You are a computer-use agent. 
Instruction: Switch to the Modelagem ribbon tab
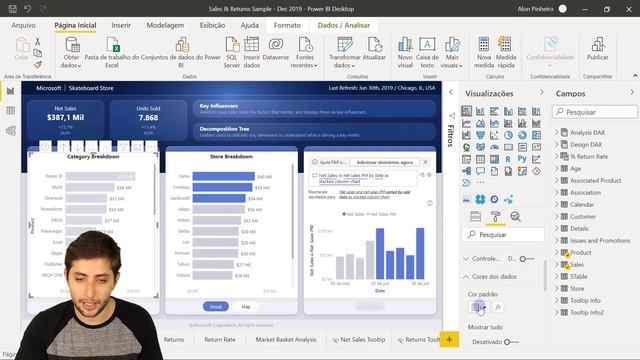click(x=165, y=25)
